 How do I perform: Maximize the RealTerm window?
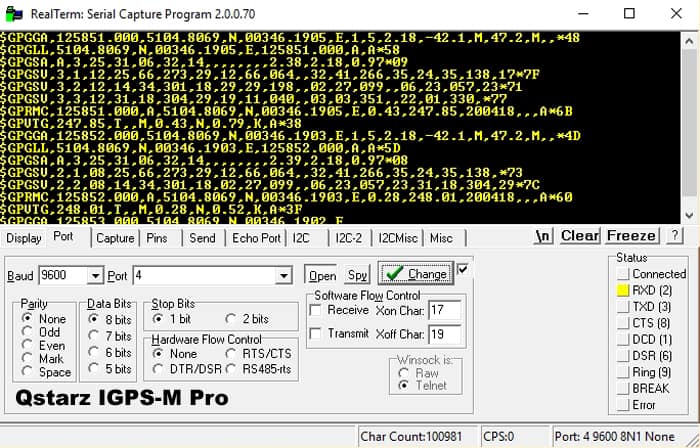tap(629, 14)
